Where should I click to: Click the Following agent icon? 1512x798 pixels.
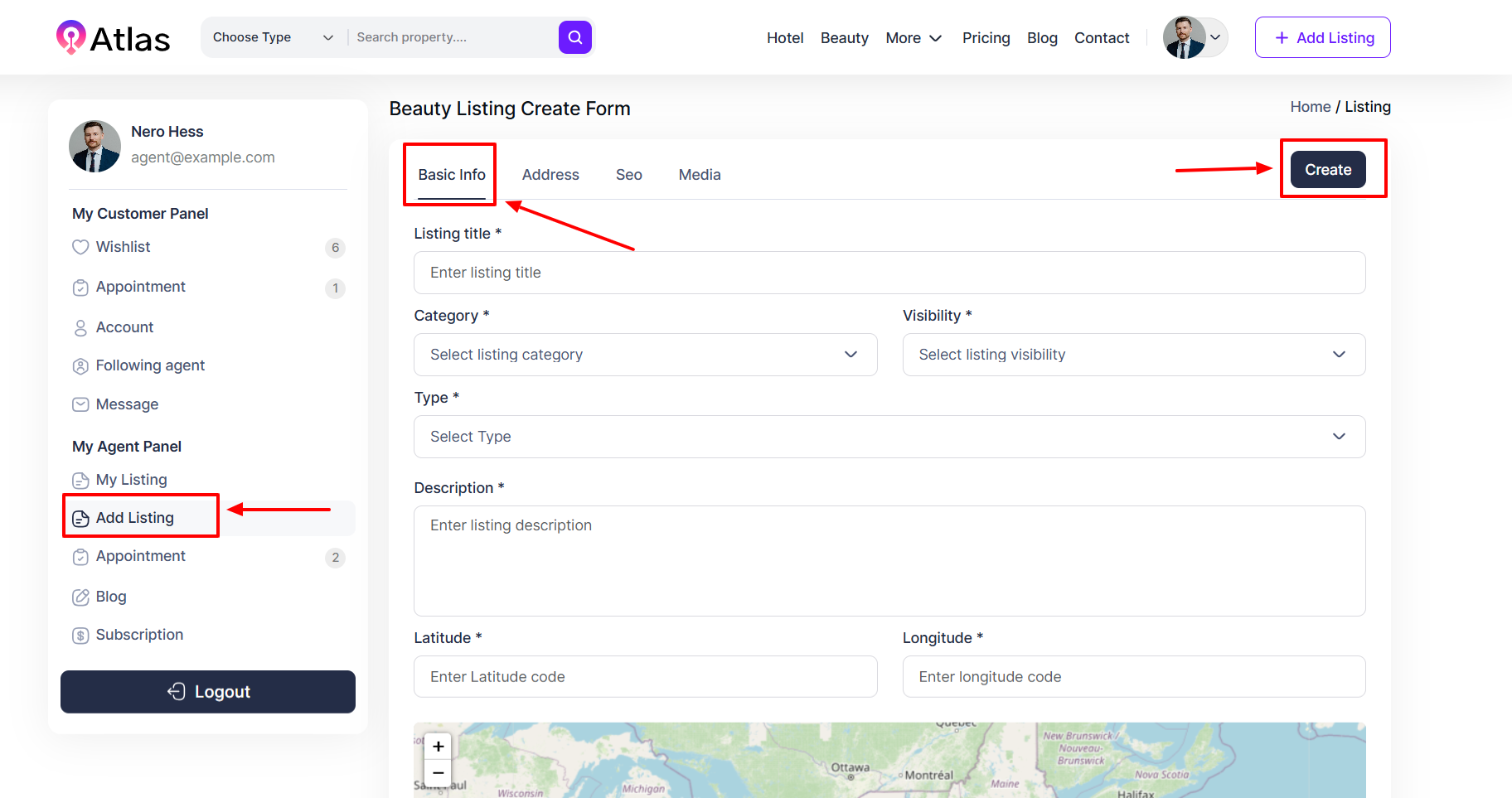(80, 366)
